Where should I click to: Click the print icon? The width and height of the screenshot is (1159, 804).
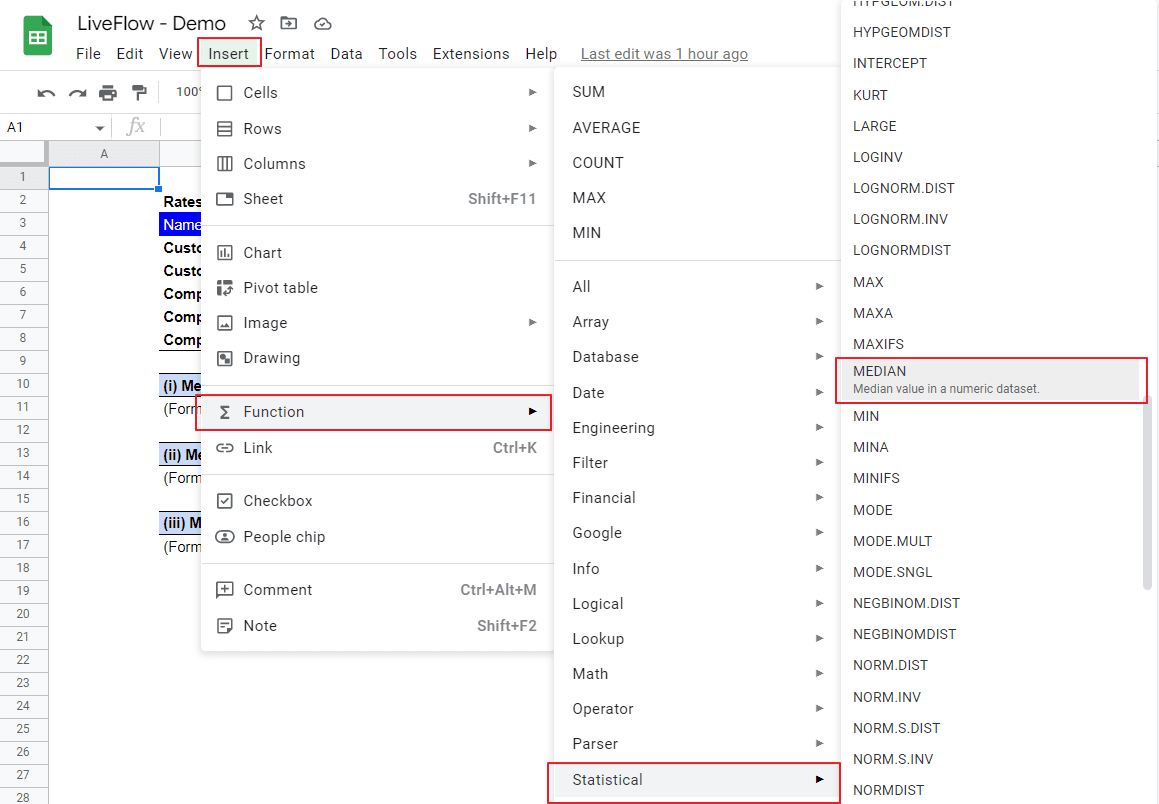[x=108, y=92]
